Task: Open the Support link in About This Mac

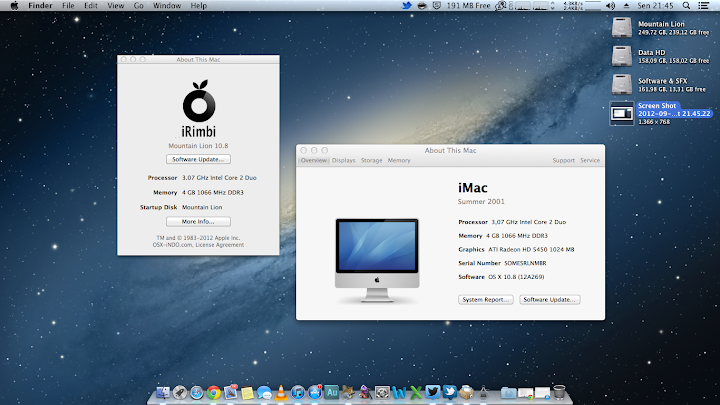Action: [563, 160]
